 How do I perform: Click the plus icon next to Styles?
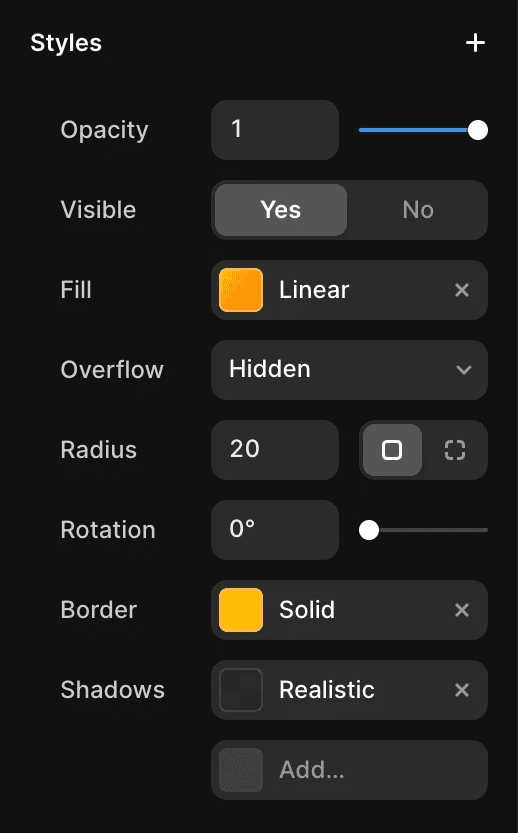pos(475,43)
